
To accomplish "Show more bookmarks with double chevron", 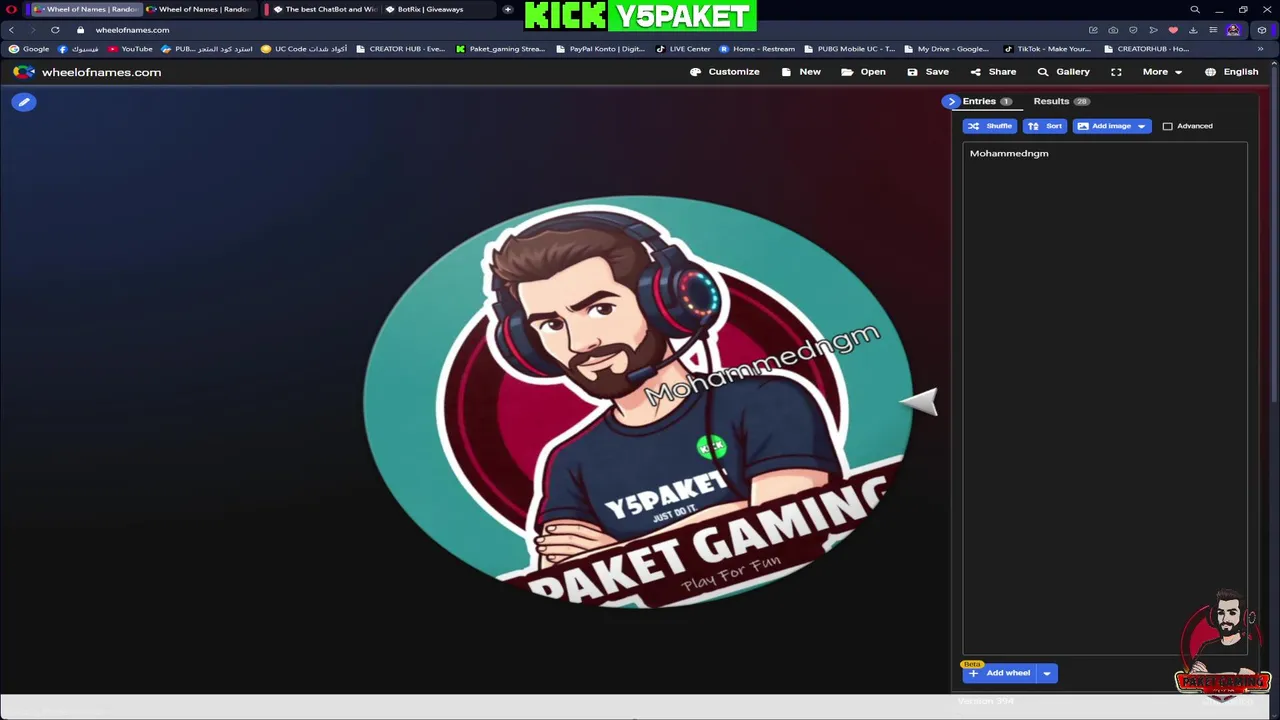I will pyautogui.click(x=1261, y=49).
